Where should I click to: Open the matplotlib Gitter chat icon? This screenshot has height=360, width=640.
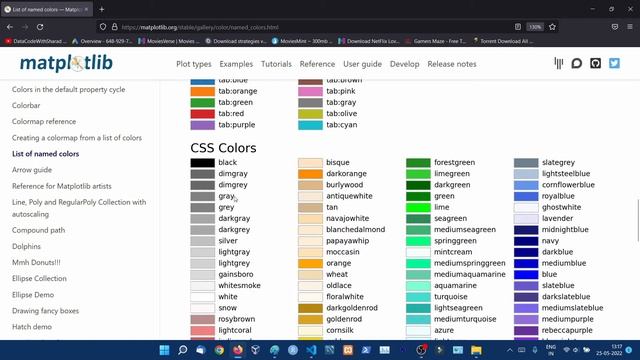(x=558, y=63)
